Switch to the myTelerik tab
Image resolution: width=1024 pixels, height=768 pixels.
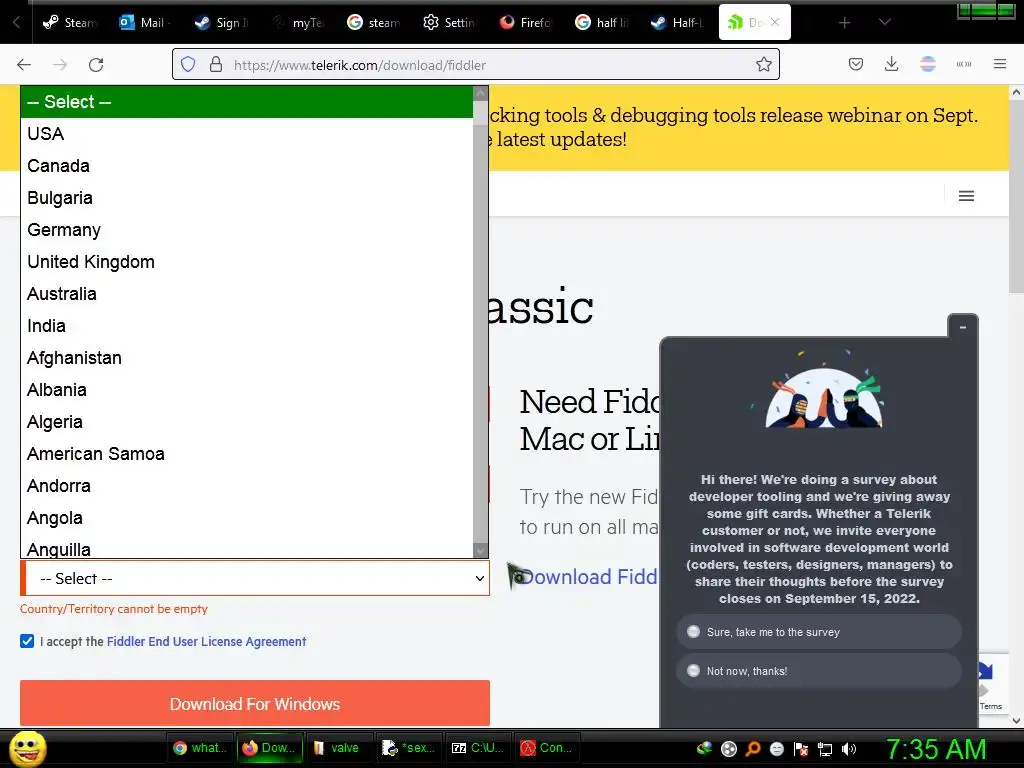[x=298, y=23]
